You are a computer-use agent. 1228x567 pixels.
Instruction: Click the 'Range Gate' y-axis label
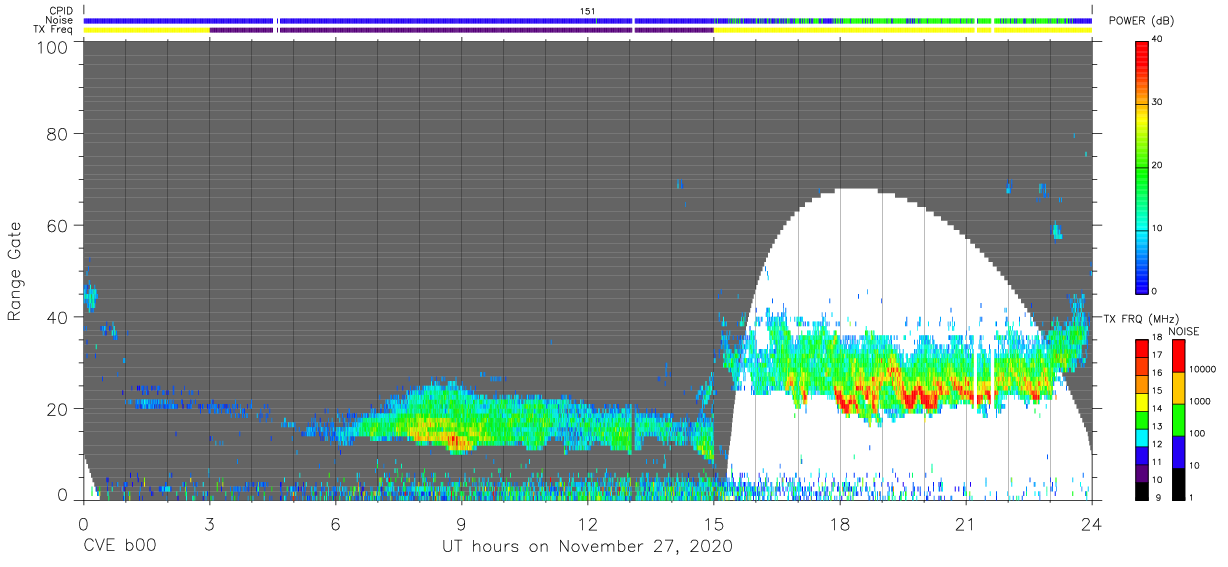point(15,272)
